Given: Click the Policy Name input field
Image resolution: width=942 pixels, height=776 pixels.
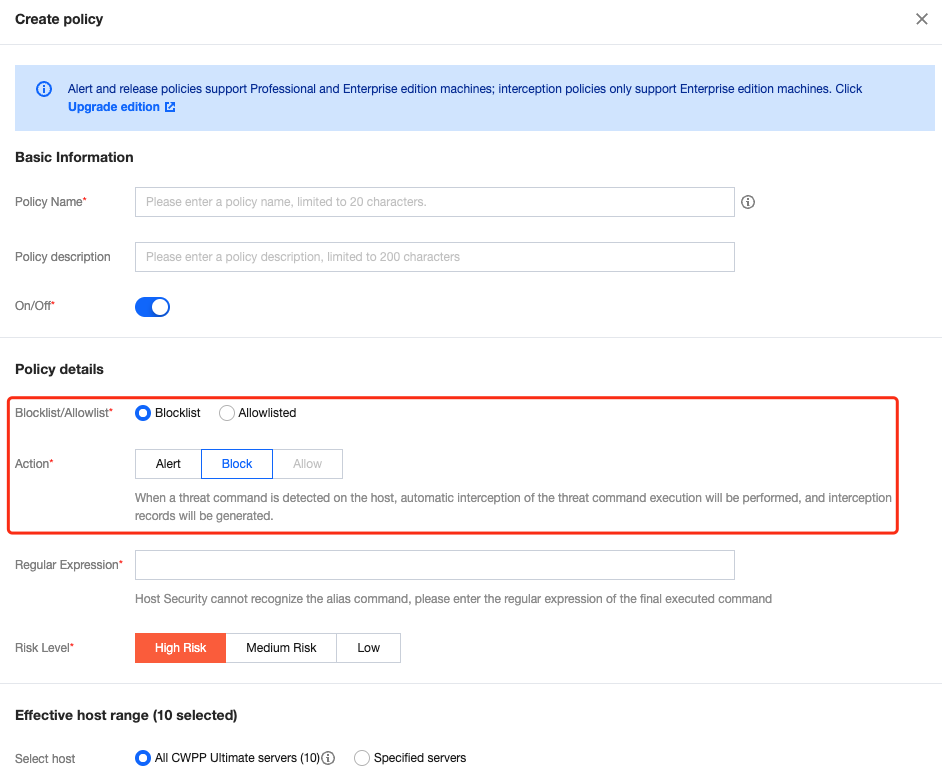Looking at the screenshot, I should tap(434, 202).
